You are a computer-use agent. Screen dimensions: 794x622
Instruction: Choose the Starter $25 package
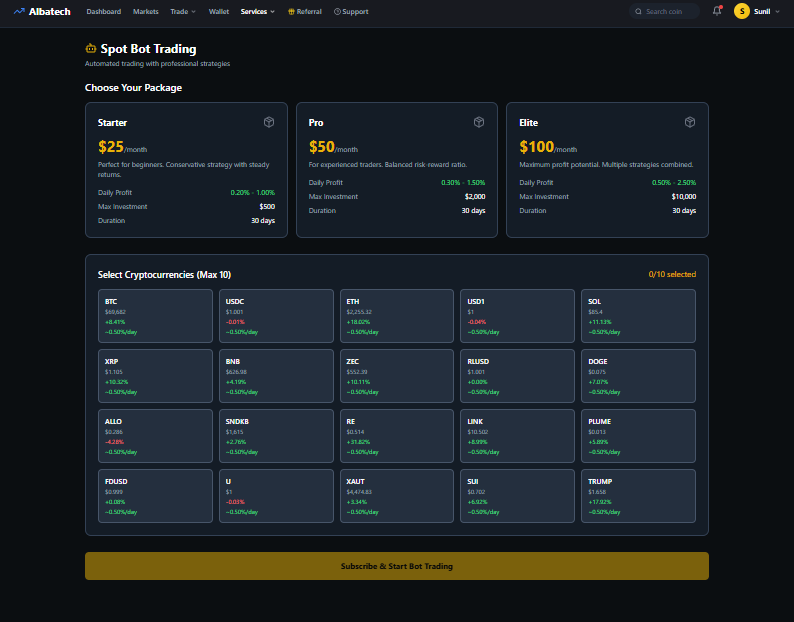coord(186,170)
